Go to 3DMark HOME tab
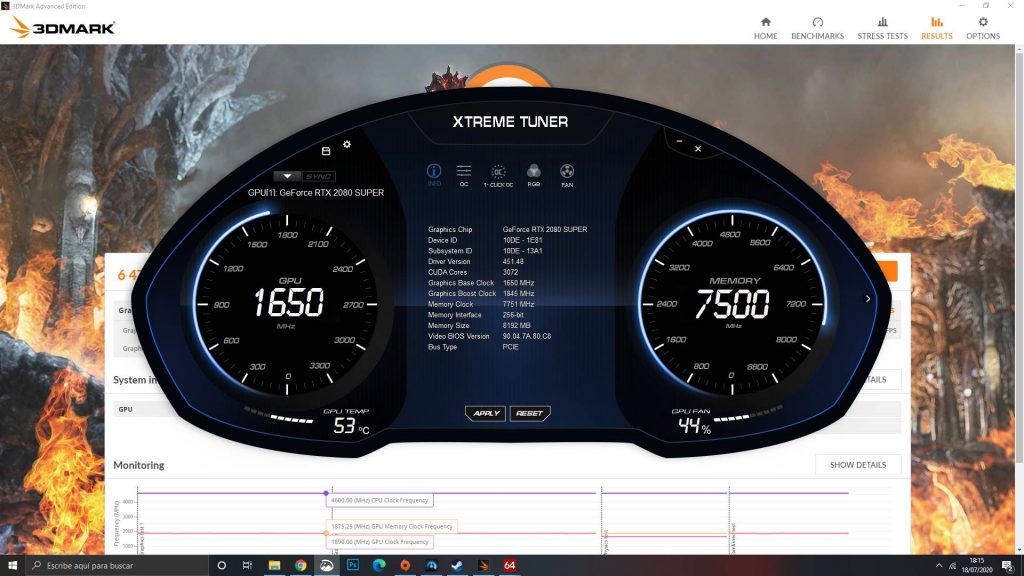 pyautogui.click(x=765, y=28)
